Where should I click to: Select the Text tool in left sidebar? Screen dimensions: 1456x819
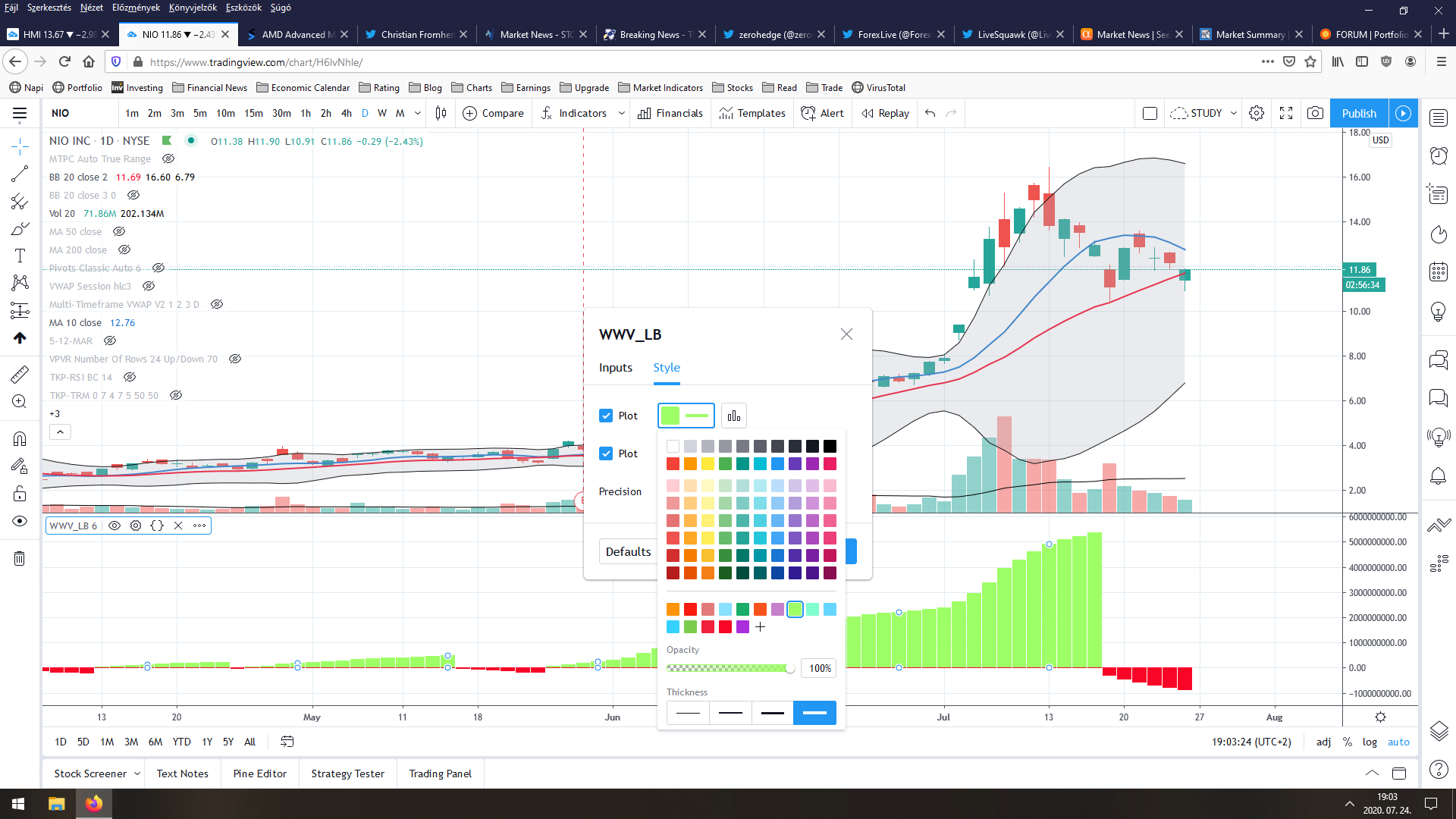20,256
